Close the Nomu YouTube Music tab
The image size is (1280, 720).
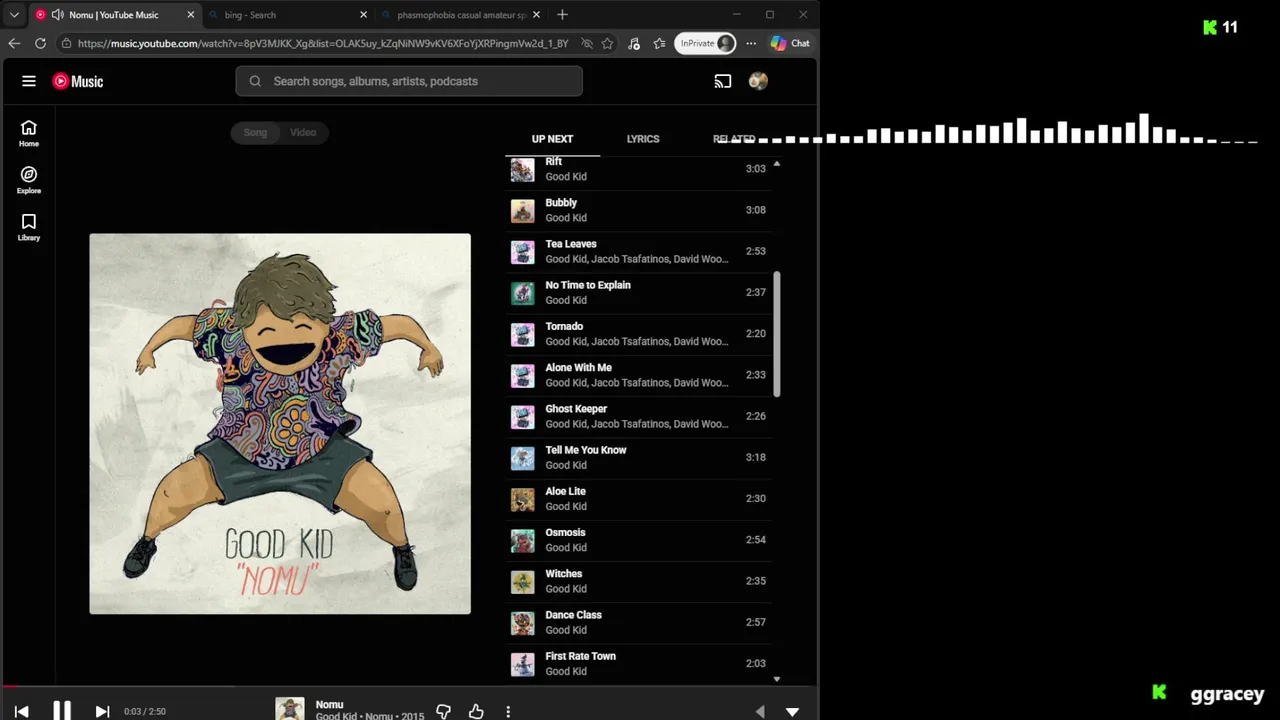click(190, 15)
